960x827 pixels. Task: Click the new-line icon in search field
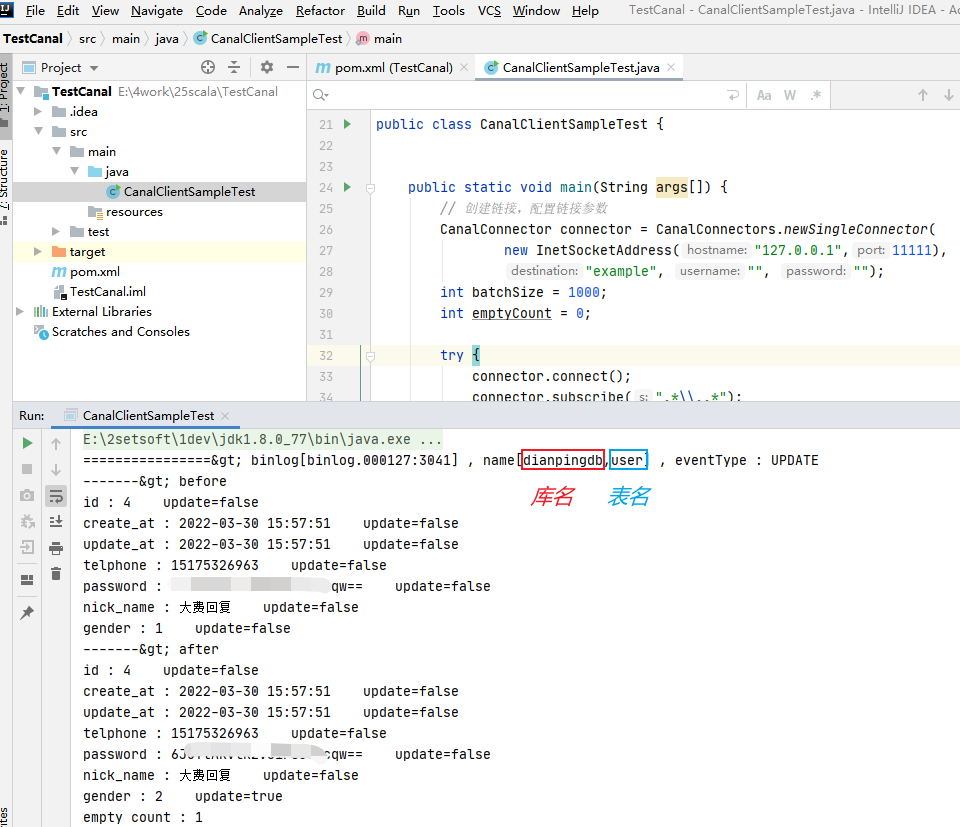click(x=733, y=95)
